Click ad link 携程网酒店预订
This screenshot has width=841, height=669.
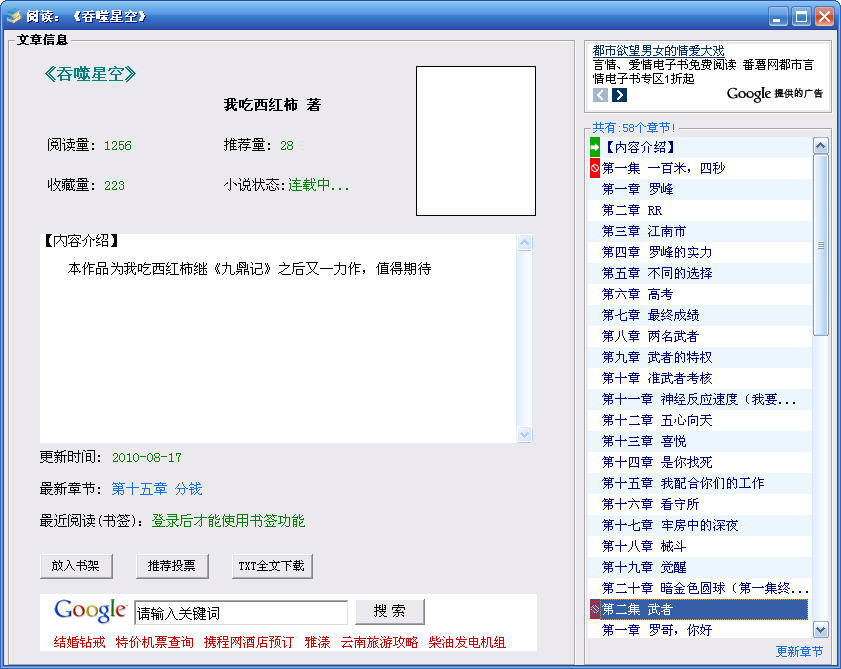pyautogui.click(x=249, y=642)
